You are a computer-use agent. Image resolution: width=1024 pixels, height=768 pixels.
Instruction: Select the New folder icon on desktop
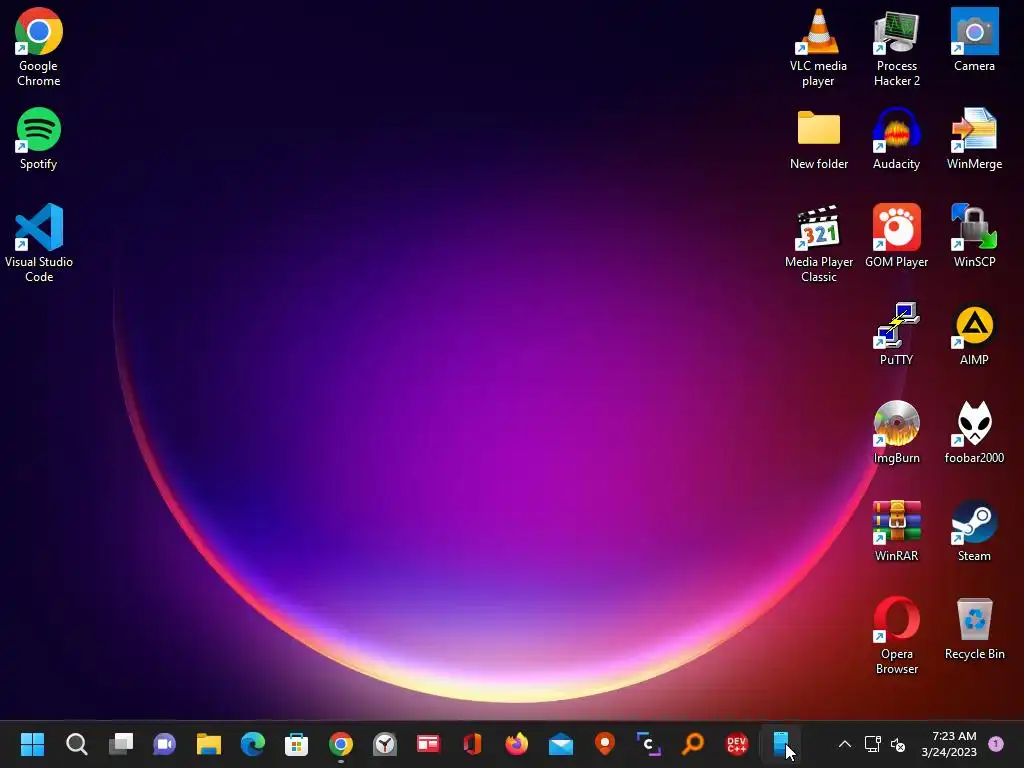818,138
